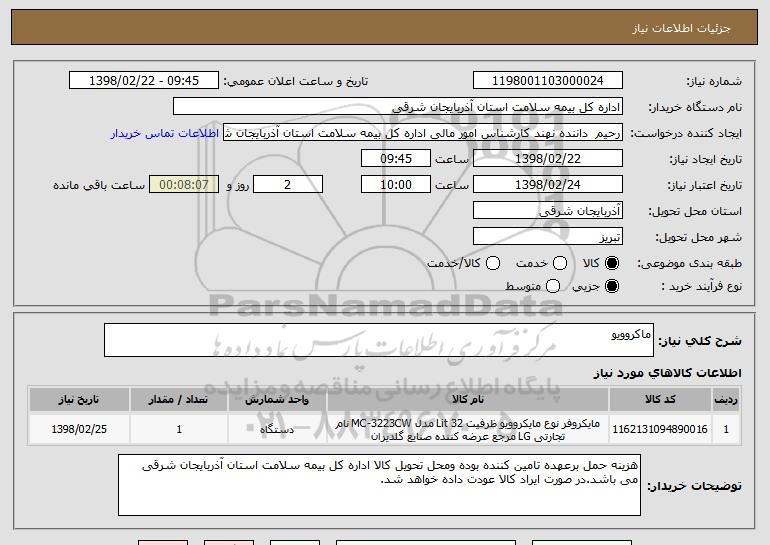Click the public announcement date-time field
This screenshot has height=545, width=770.
click(144, 81)
